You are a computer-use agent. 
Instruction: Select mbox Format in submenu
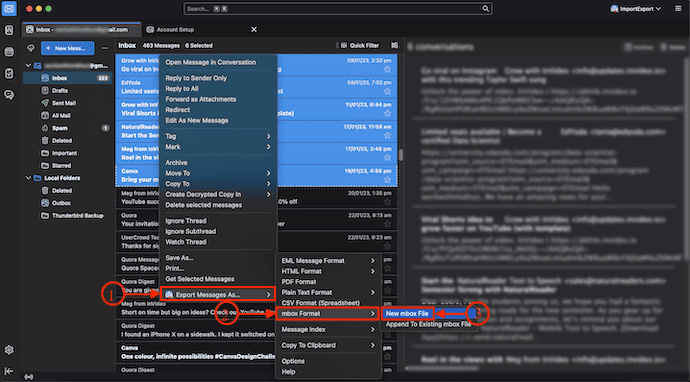tap(328, 313)
